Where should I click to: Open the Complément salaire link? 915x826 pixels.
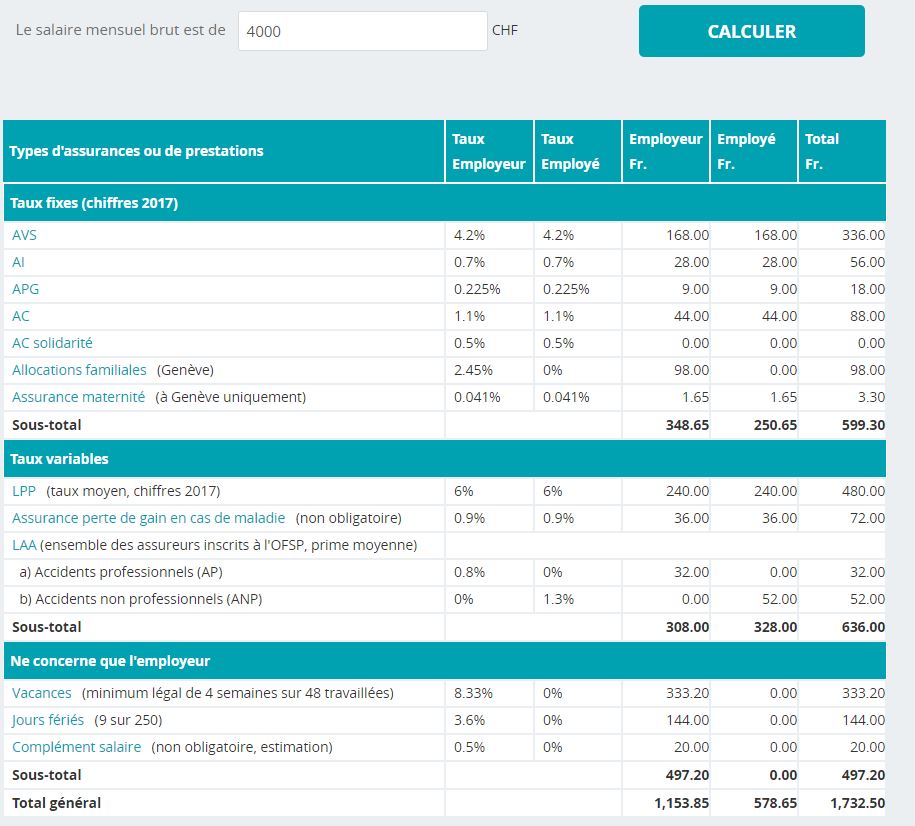coord(76,747)
